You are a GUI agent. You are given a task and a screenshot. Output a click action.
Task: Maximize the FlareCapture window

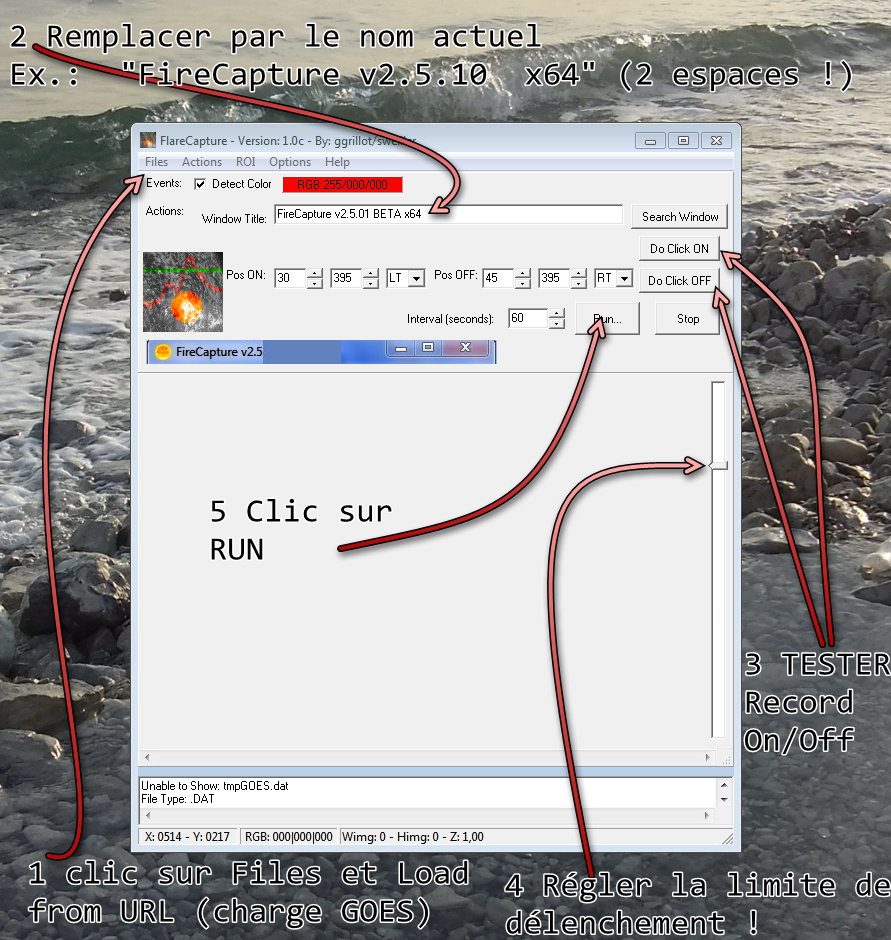683,141
